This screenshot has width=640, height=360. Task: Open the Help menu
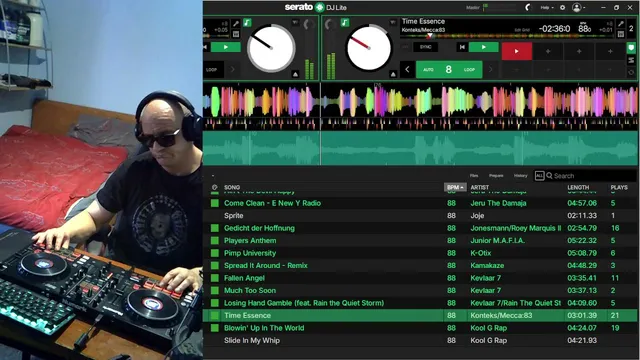(x=547, y=7)
